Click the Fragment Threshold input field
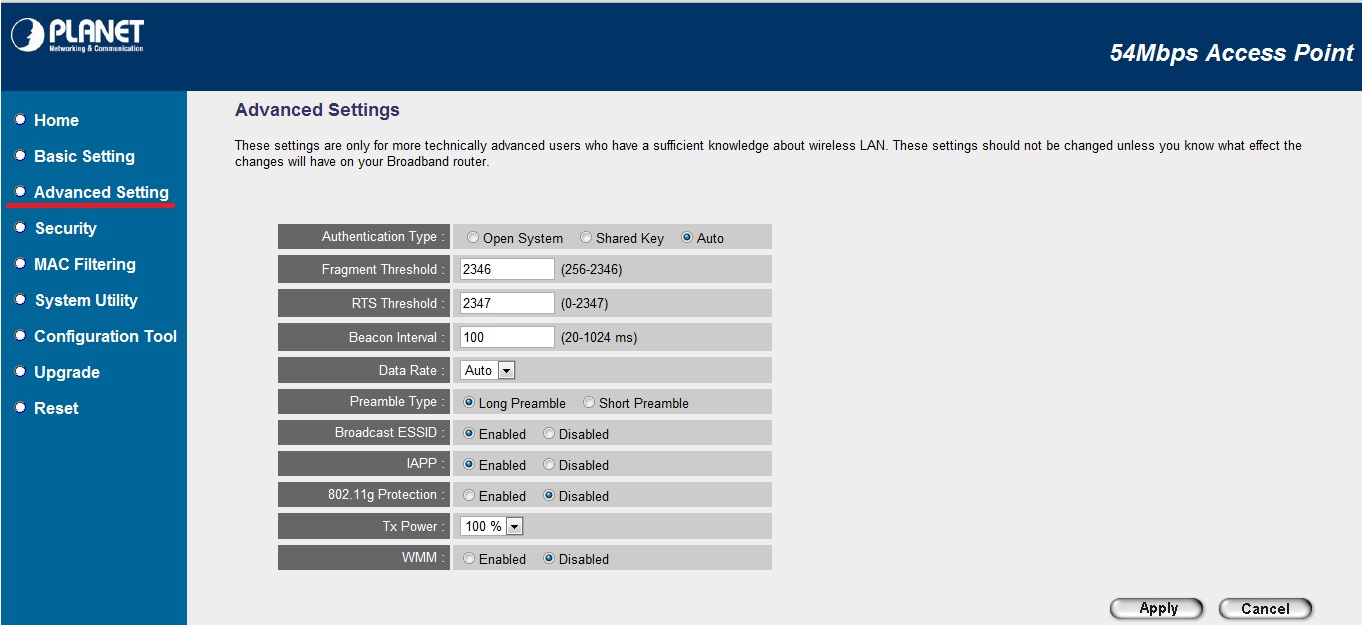The image size is (1362, 625). [x=507, y=269]
